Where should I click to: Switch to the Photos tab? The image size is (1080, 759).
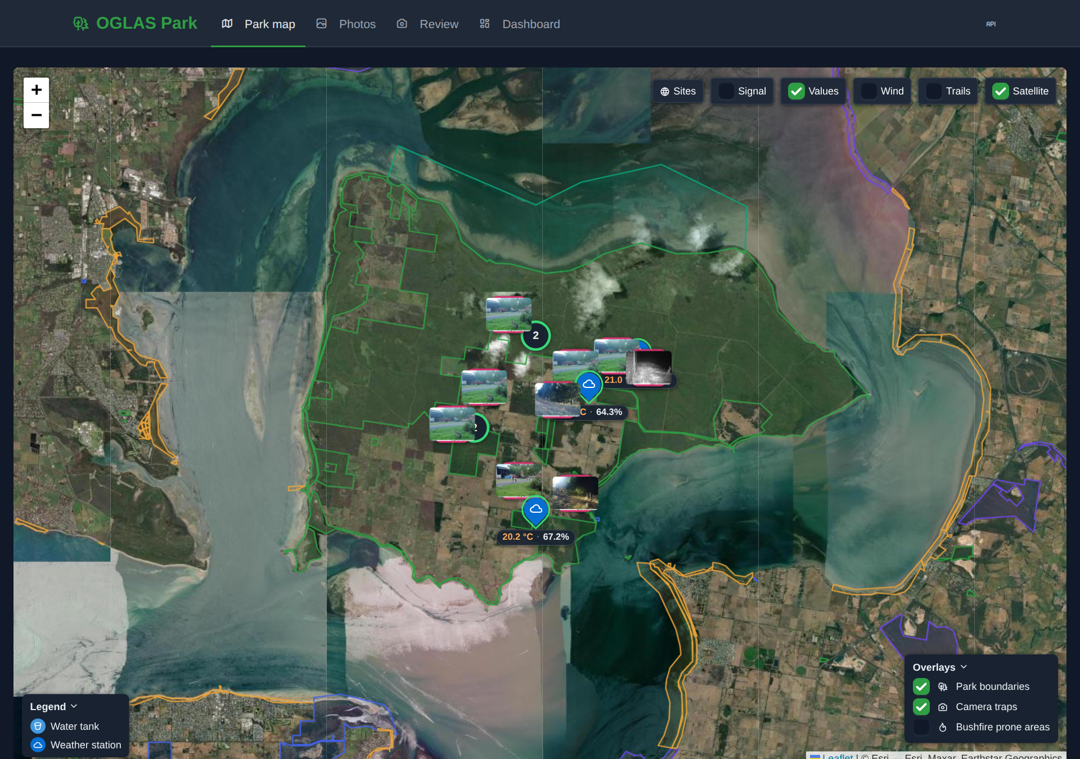pyautogui.click(x=346, y=24)
